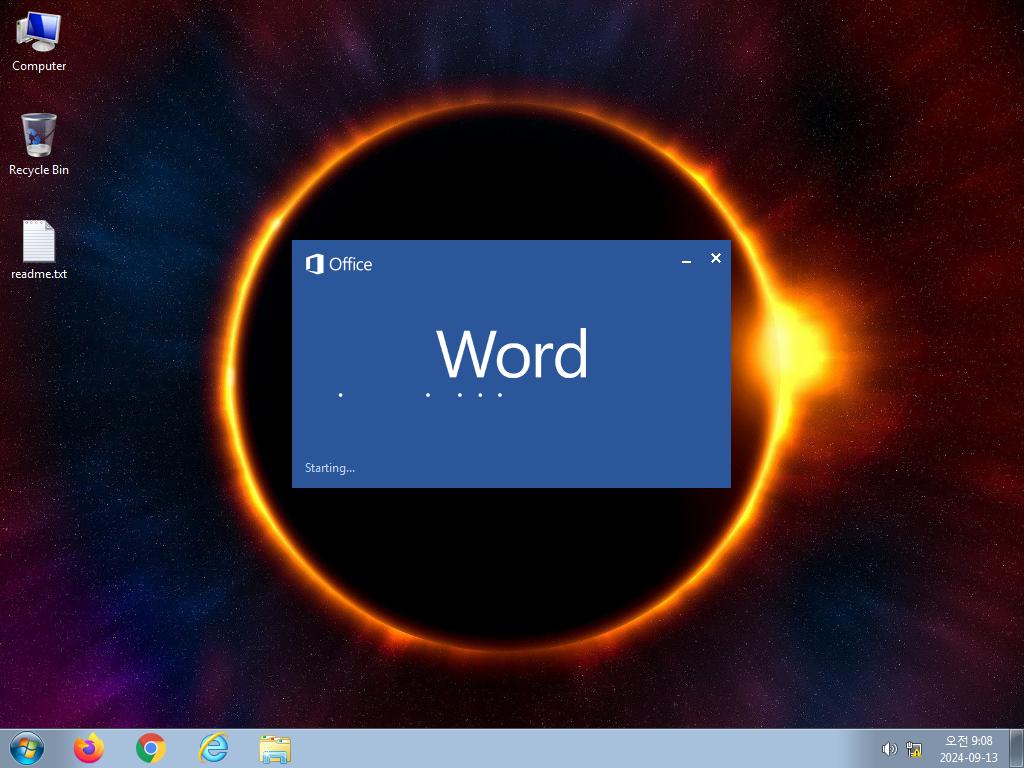This screenshot has height=768, width=1024.
Task: Click the "Starting..." status text
Action: 330,468
